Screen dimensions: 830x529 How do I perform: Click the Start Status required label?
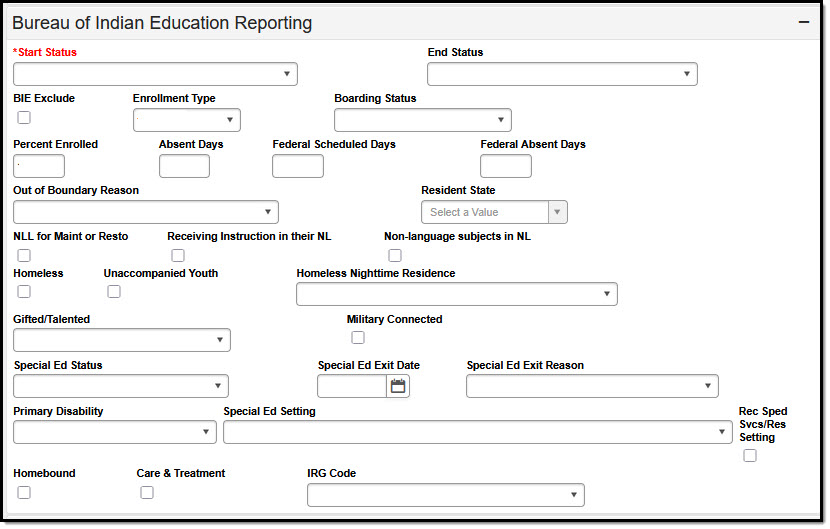point(45,52)
